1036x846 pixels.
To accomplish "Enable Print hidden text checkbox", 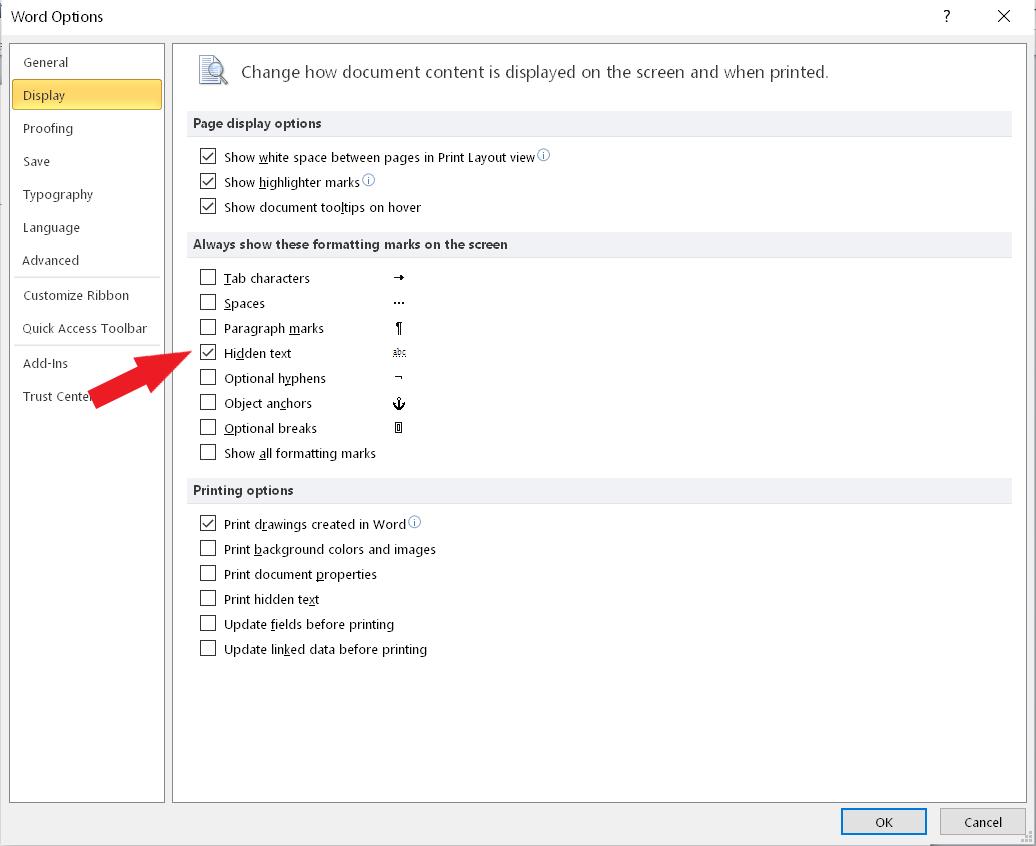I will point(207,598).
